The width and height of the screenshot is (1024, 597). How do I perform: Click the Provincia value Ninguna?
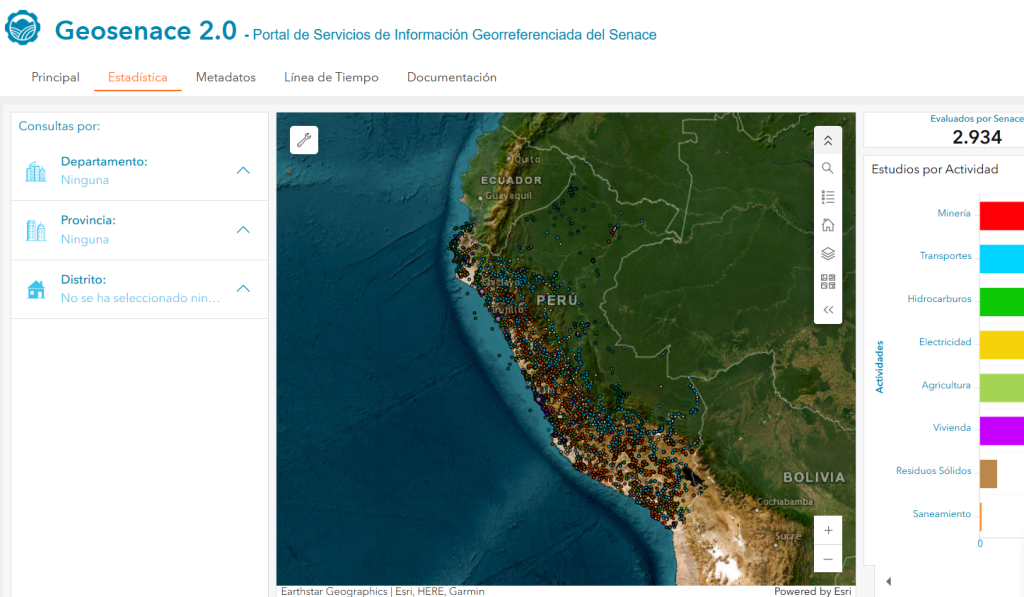point(85,239)
